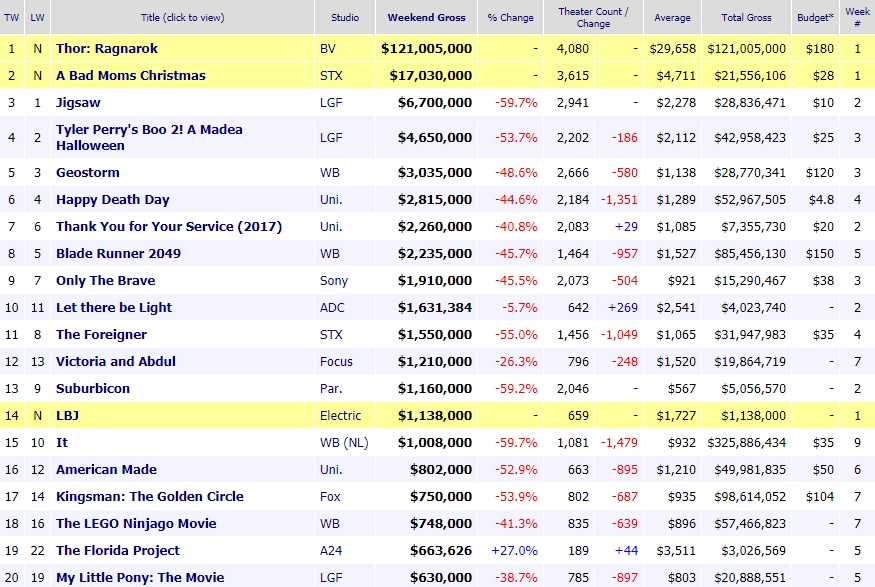
Task: Select the +269 theater change value
Action: click(x=623, y=307)
